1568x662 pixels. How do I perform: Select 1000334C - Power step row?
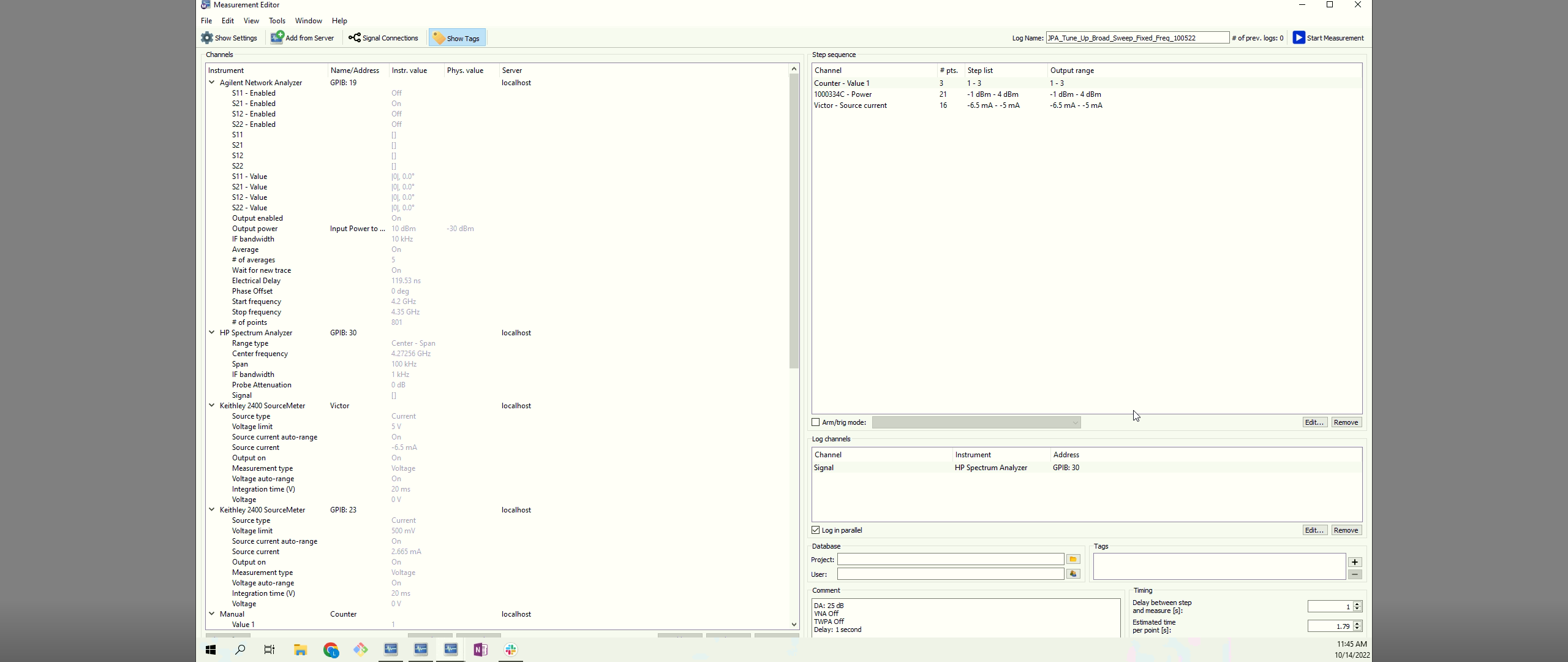1087,94
